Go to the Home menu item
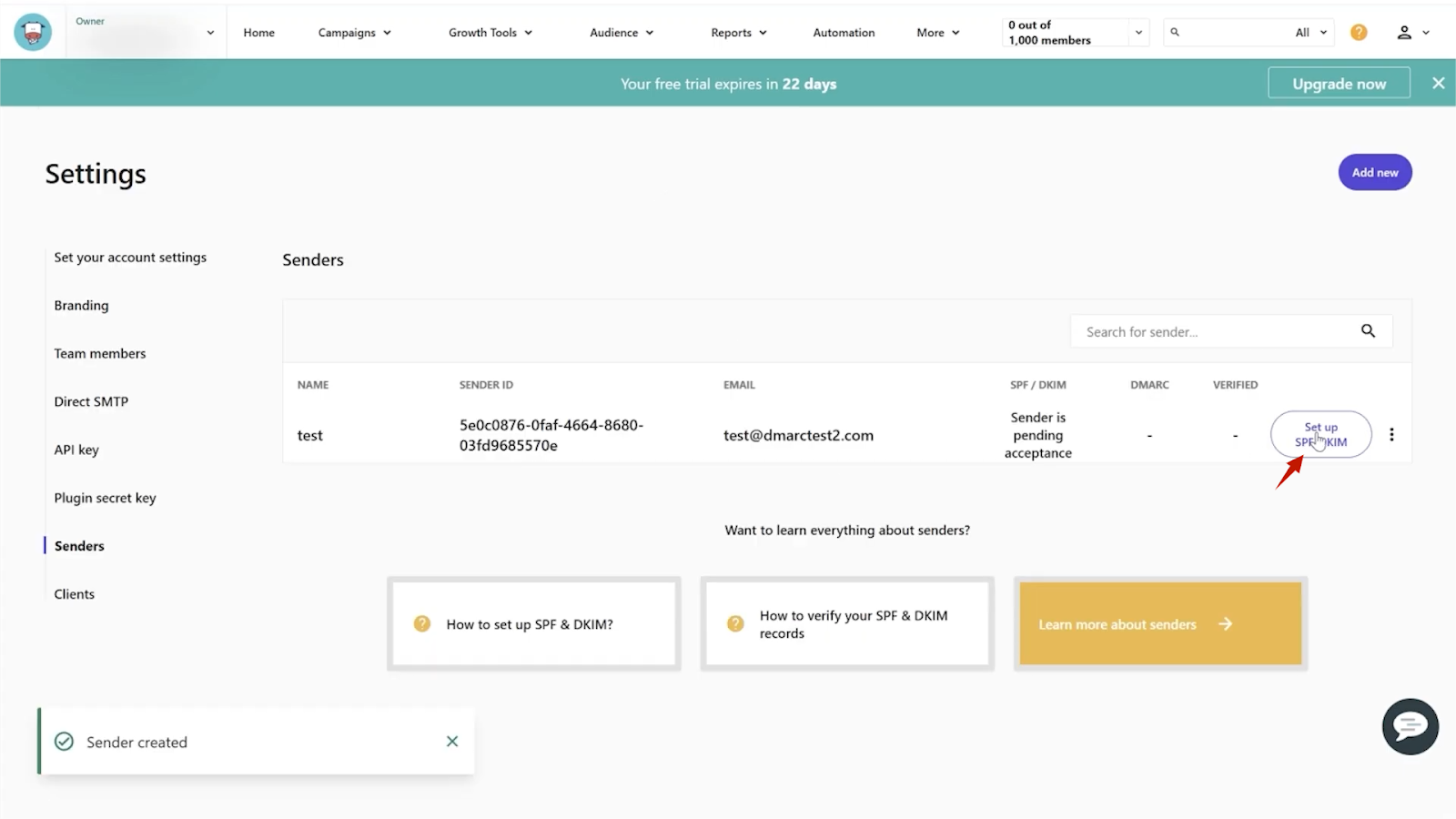This screenshot has height=819, width=1456. click(258, 33)
